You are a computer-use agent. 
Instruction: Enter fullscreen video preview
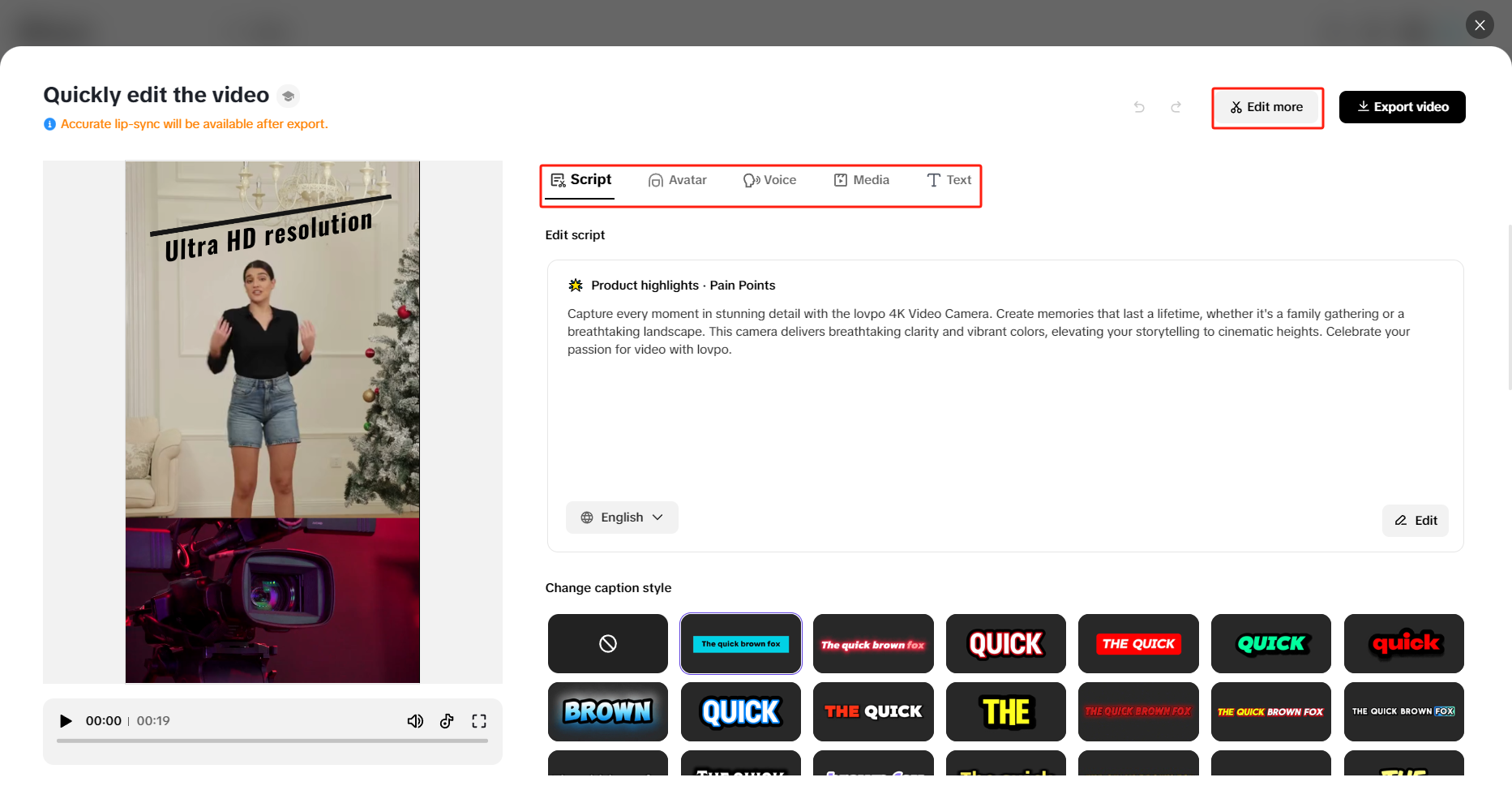point(479,720)
